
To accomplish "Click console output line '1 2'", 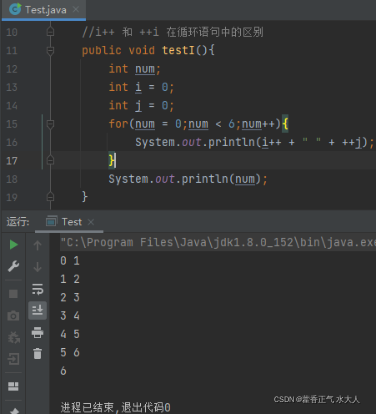I will click(x=70, y=279).
